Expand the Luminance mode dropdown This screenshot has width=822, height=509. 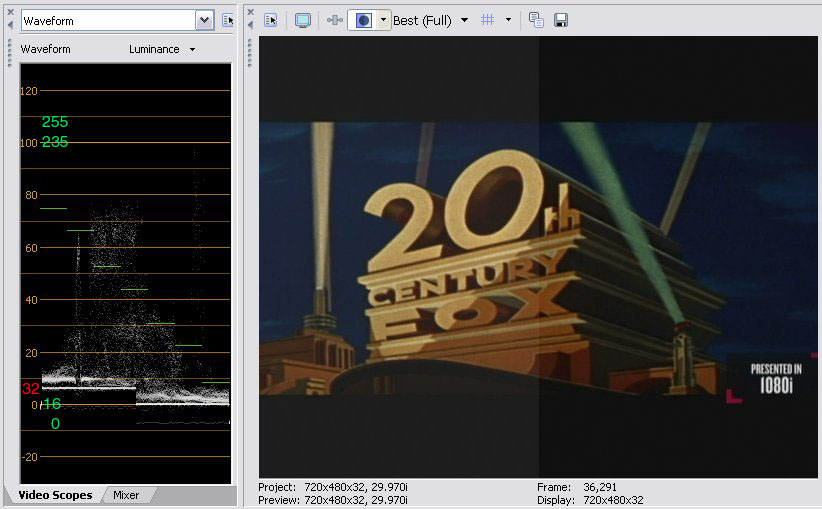(192, 49)
